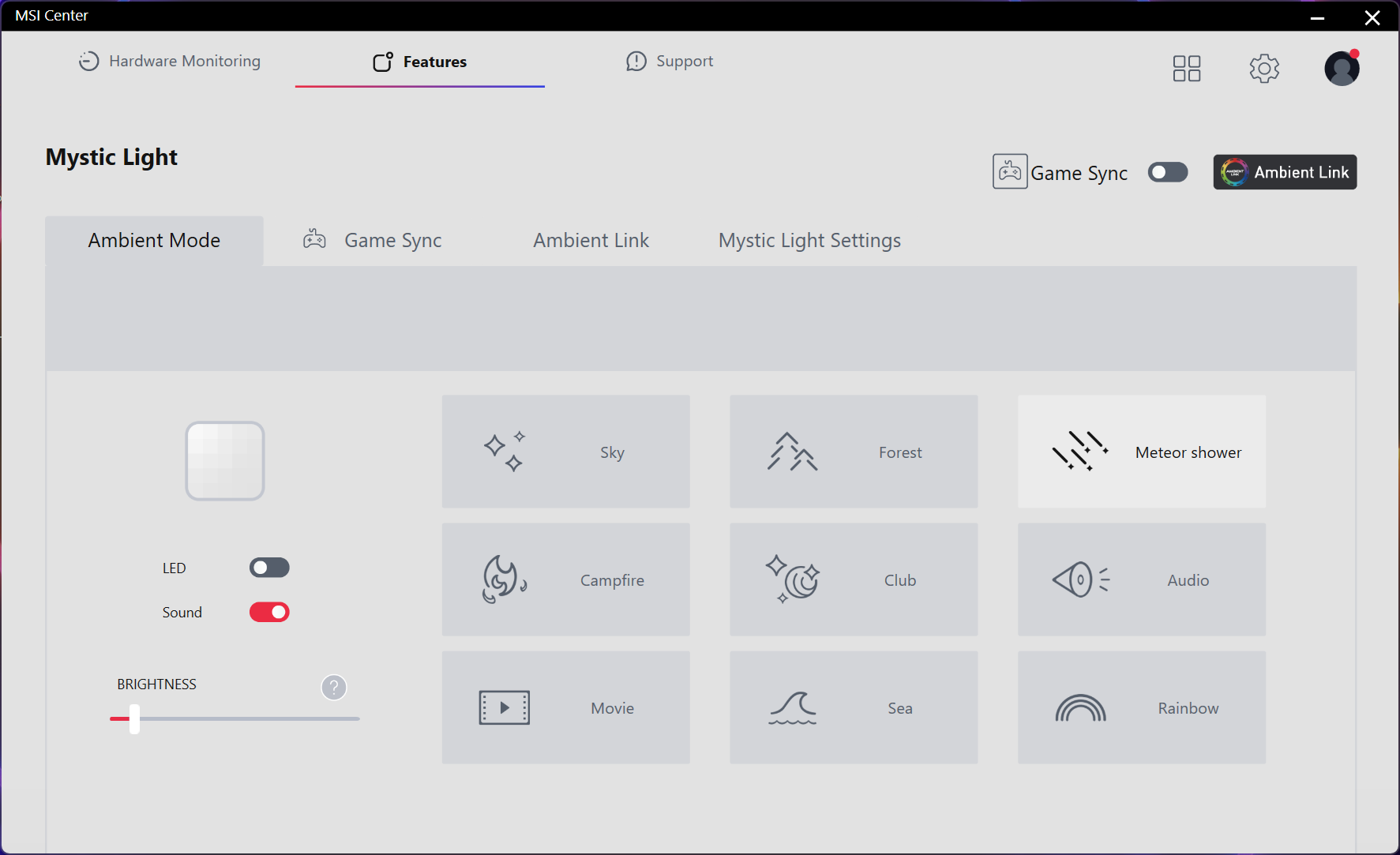The width and height of the screenshot is (1400, 855).
Task: Click the device preview thumbnail
Action: pyautogui.click(x=225, y=461)
